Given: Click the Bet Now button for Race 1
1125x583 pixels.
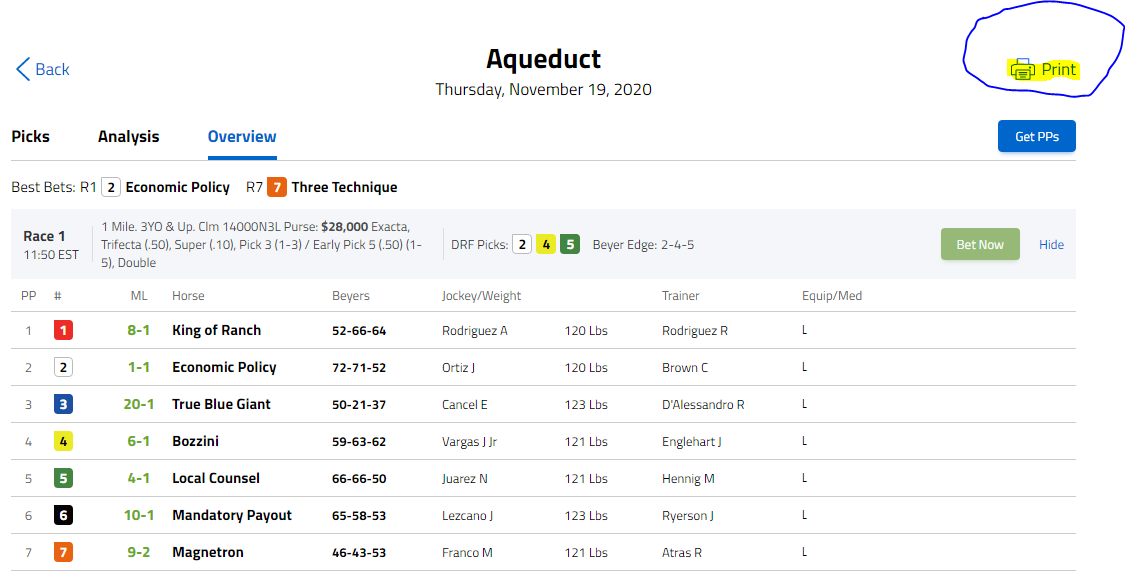Looking at the screenshot, I should pos(980,245).
